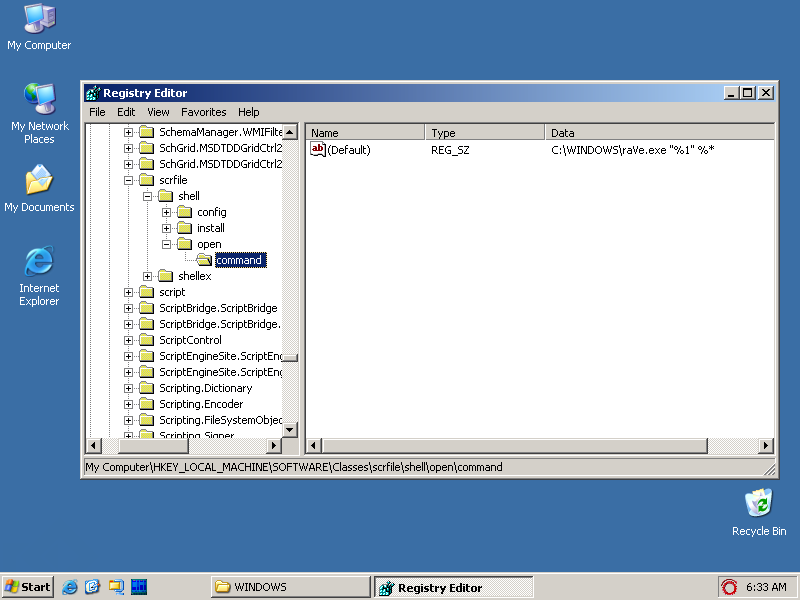The image size is (800, 600).
Task: Expand the config key
Action: click(x=166, y=212)
